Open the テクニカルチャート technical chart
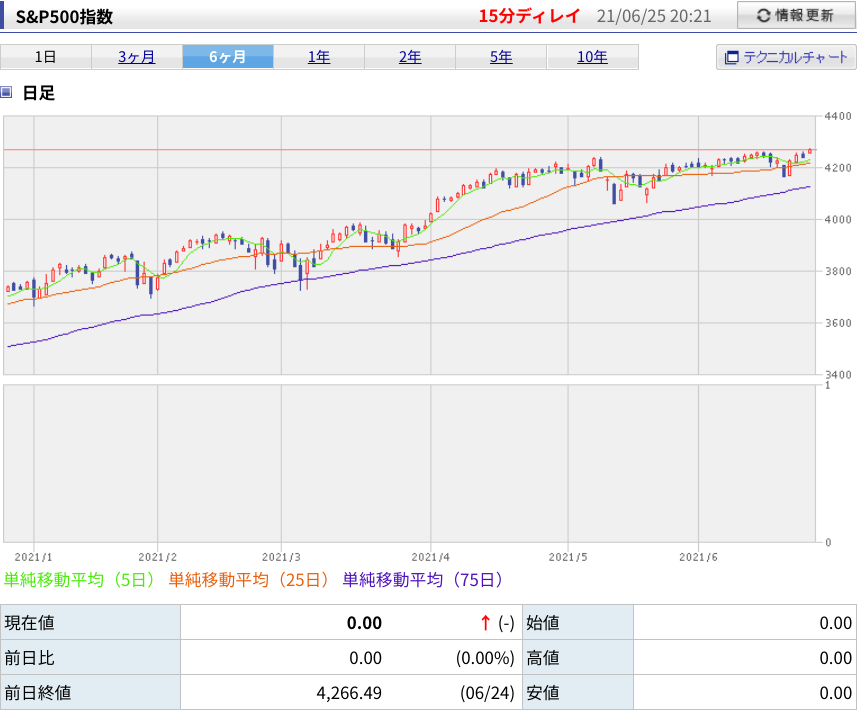Screen dimensions: 858x711 click(786, 57)
